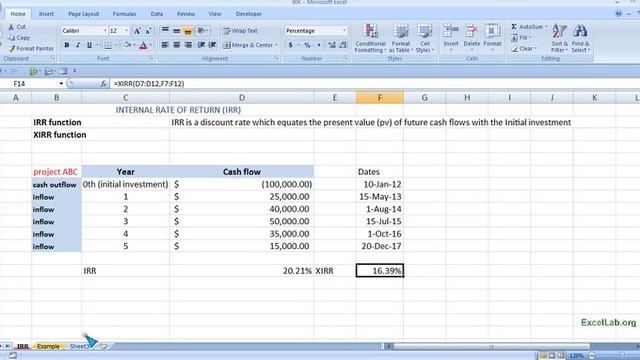Set Middle Align vertical alignment
The width and height of the screenshot is (640, 360).
tap(176, 31)
